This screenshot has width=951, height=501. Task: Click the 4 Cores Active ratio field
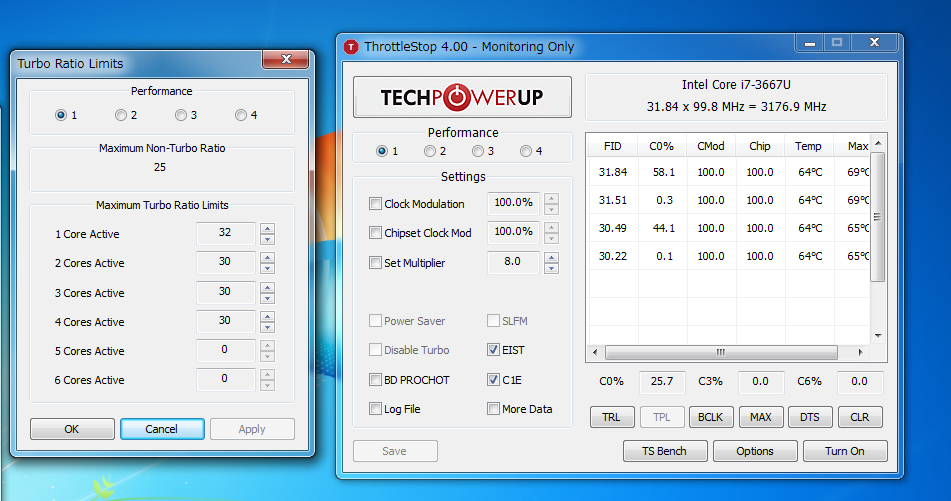click(225, 321)
